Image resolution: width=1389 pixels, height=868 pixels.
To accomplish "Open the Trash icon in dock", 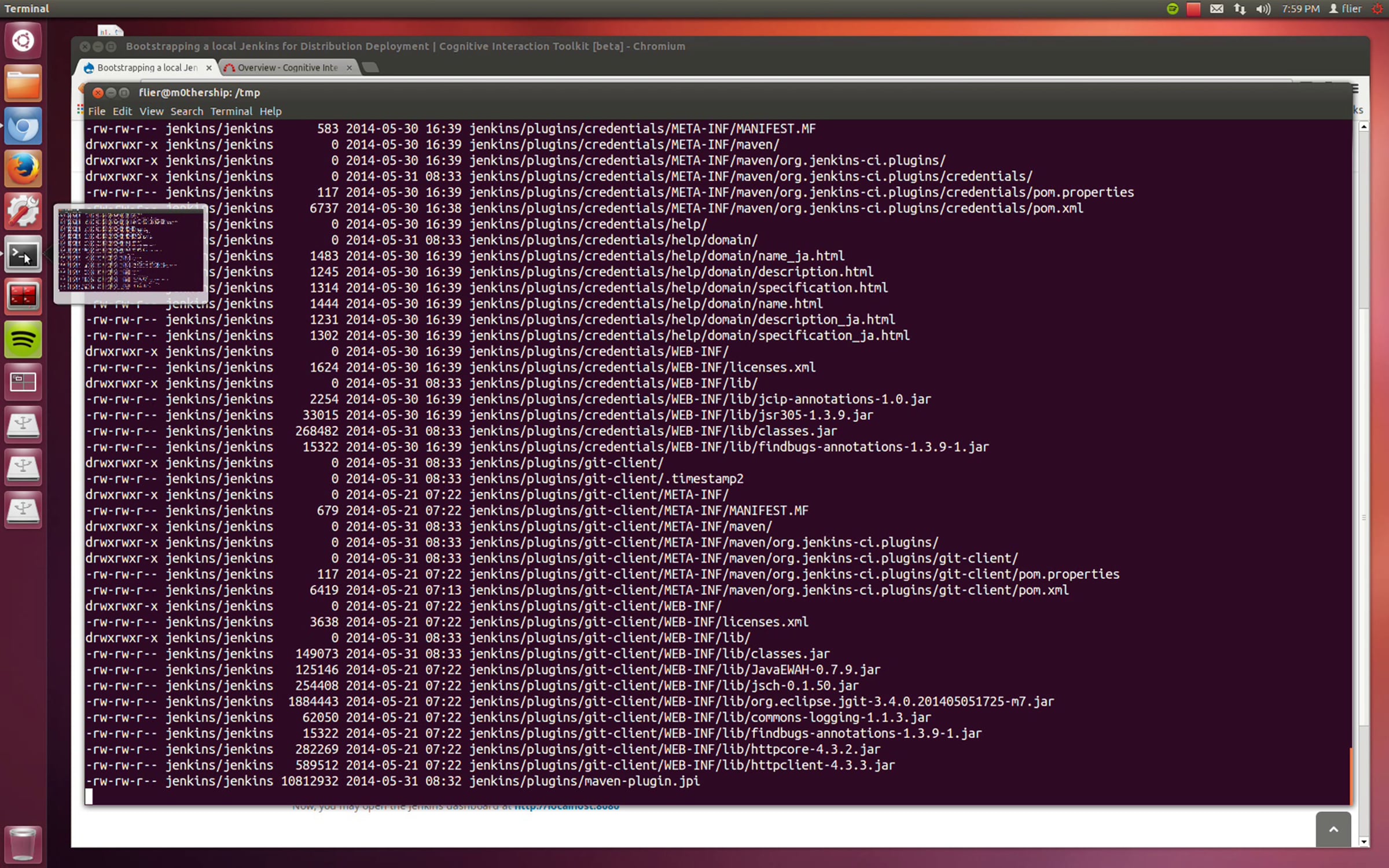I will 23,844.
